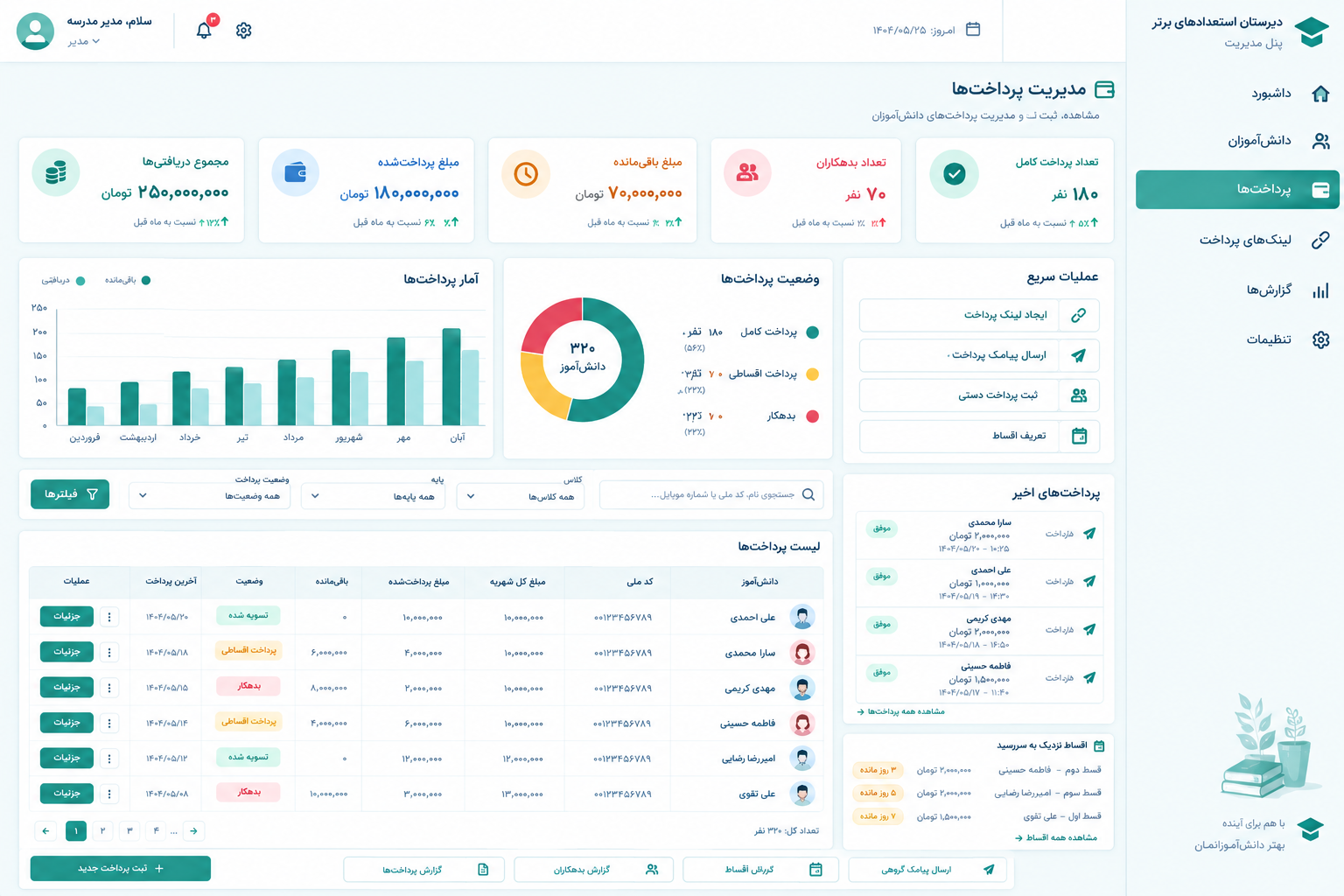Click the wallet icon on مبلغ پرداخت‌شده card
Image resolution: width=1344 pixels, height=896 pixels.
coord(296,172)
